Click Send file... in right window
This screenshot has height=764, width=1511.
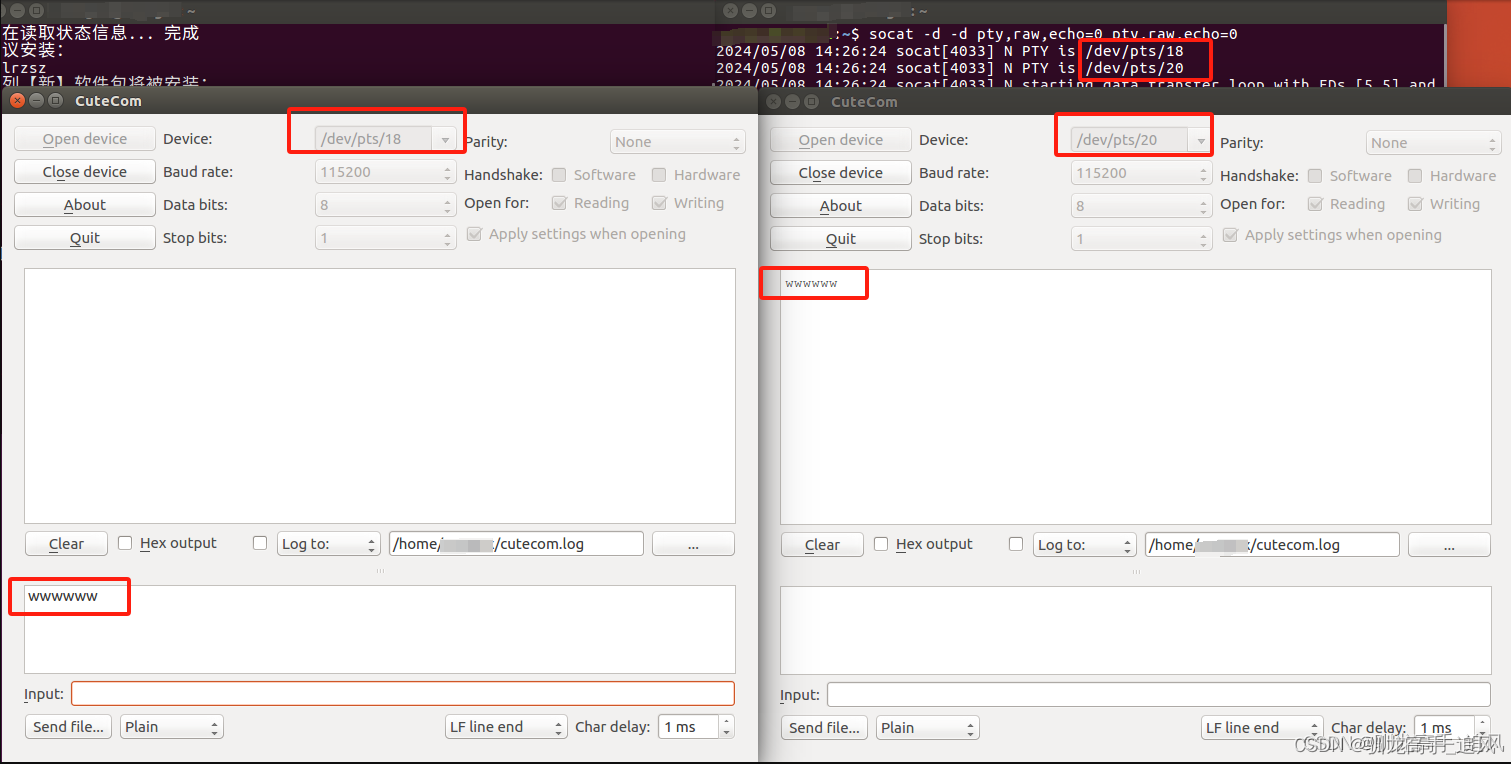click(824, 728)
